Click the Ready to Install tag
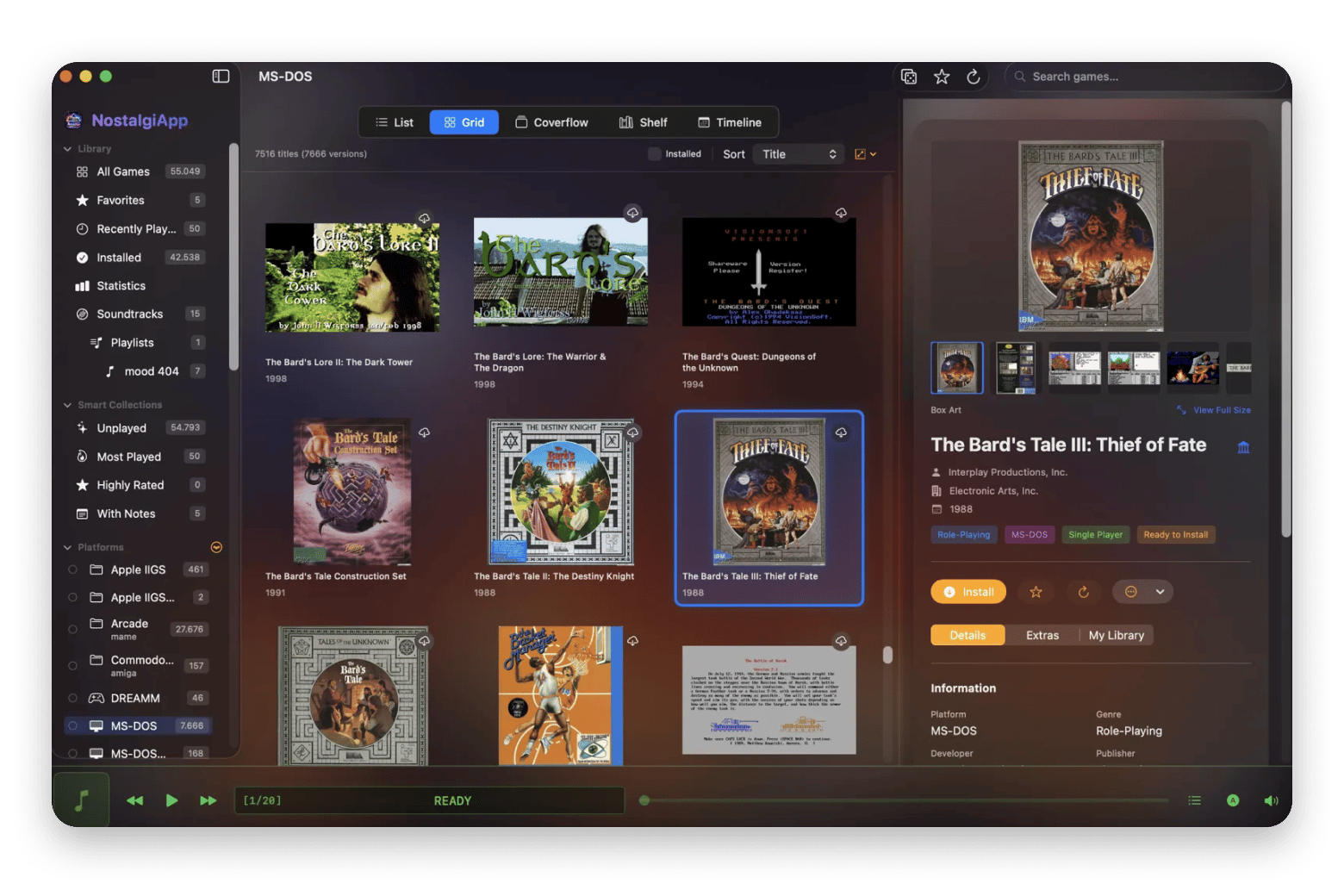Viewport: 1344px width, 896px height. click(1175, 535)
